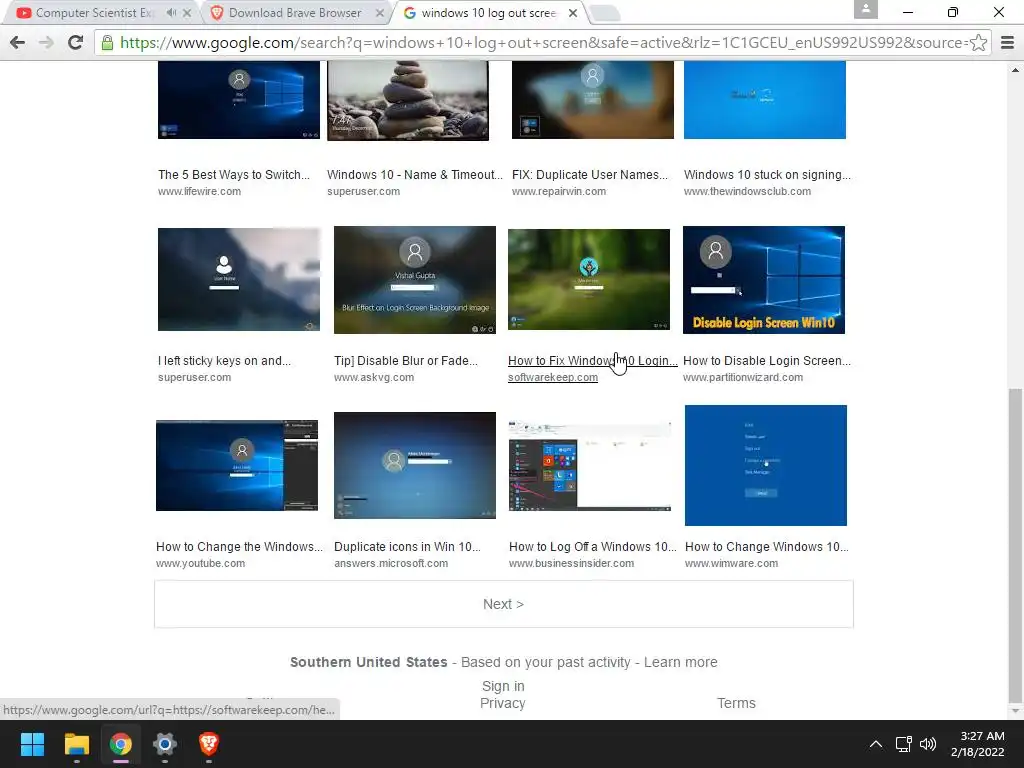The height and width of the screenshot is (768, 1024).
Task: Open 'How to Disable Login Screen...' link
Action: point(767,360)
